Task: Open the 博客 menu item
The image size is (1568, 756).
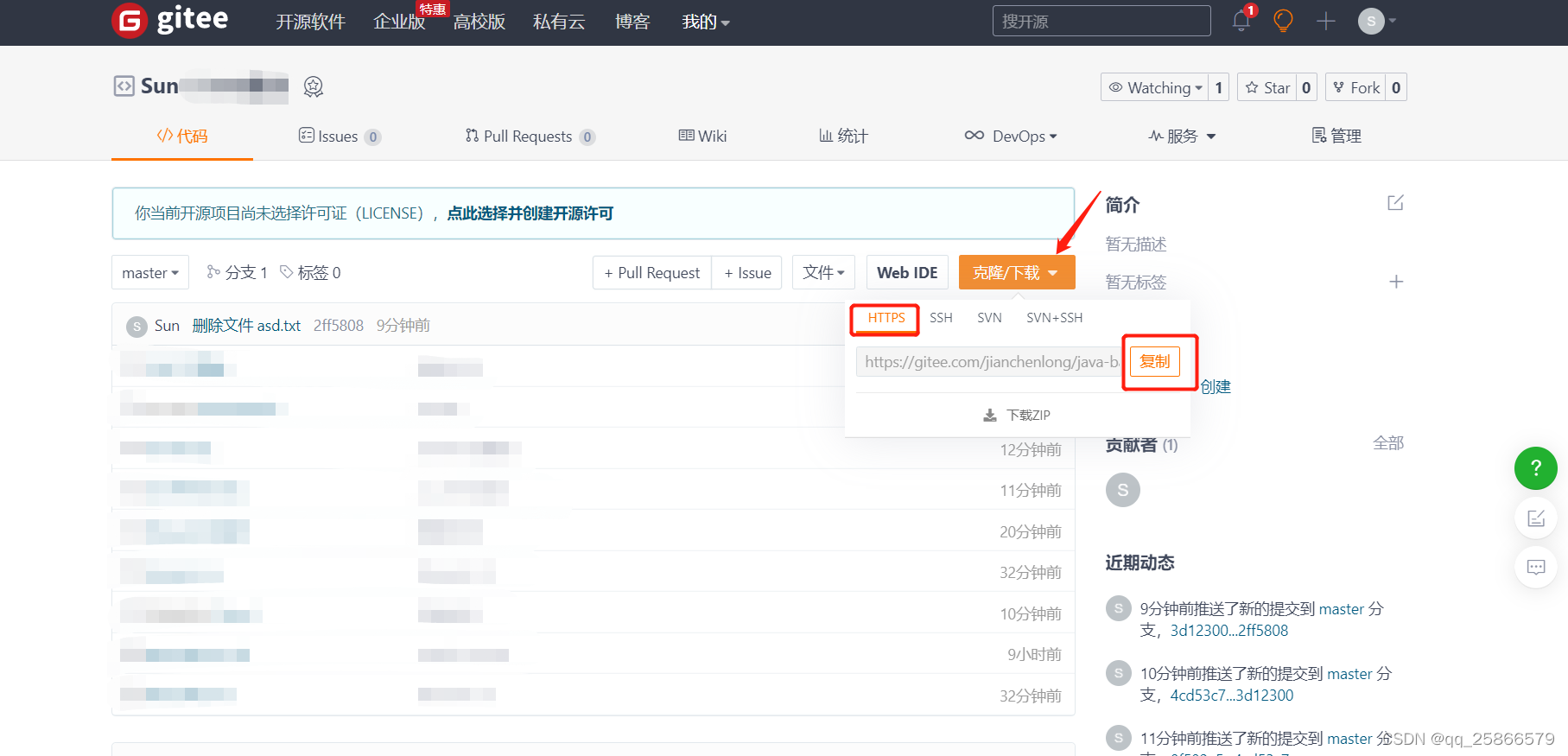Action: tap(632, 22)
